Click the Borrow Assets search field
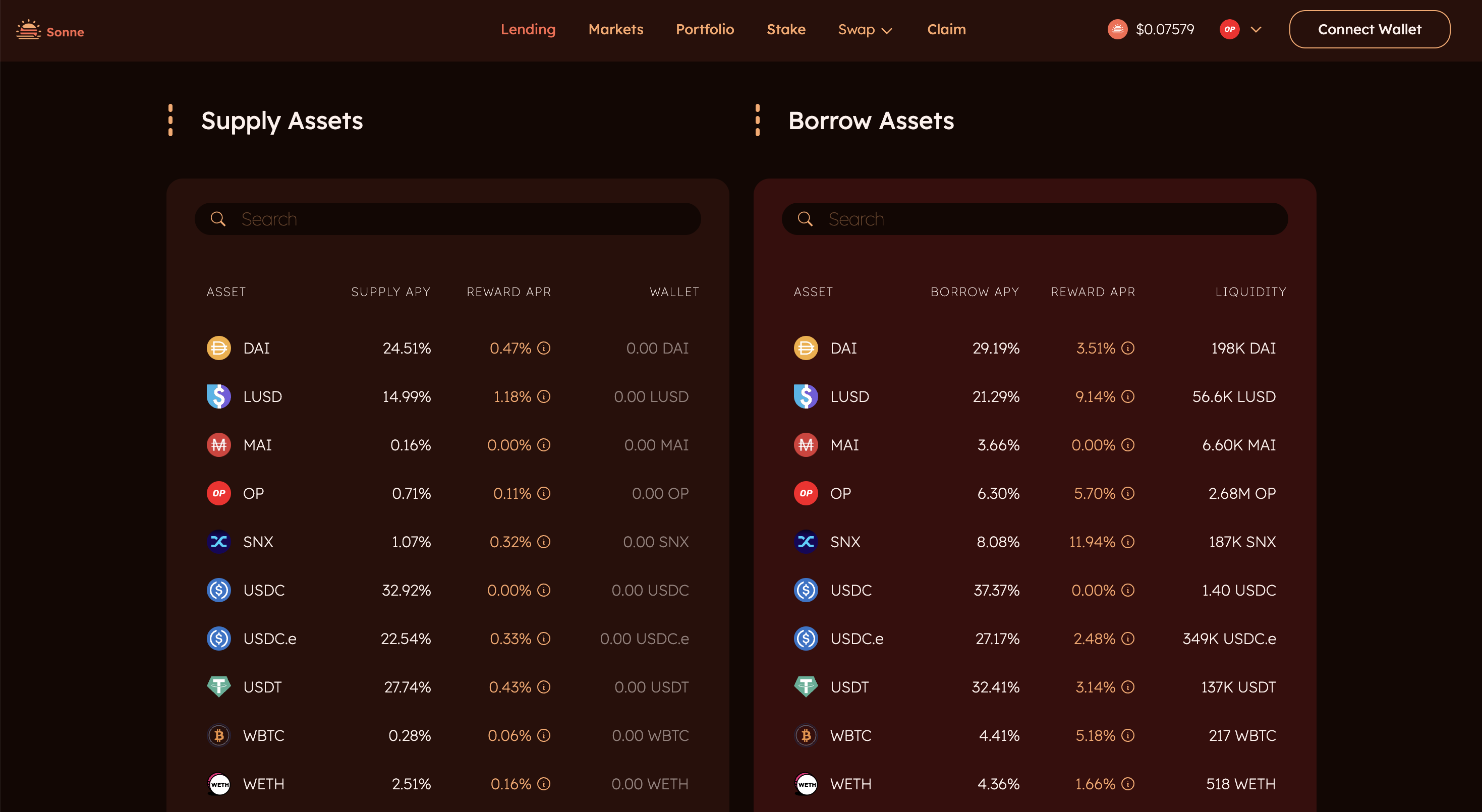1482x812 pixels. click(x=1035, y=218)
